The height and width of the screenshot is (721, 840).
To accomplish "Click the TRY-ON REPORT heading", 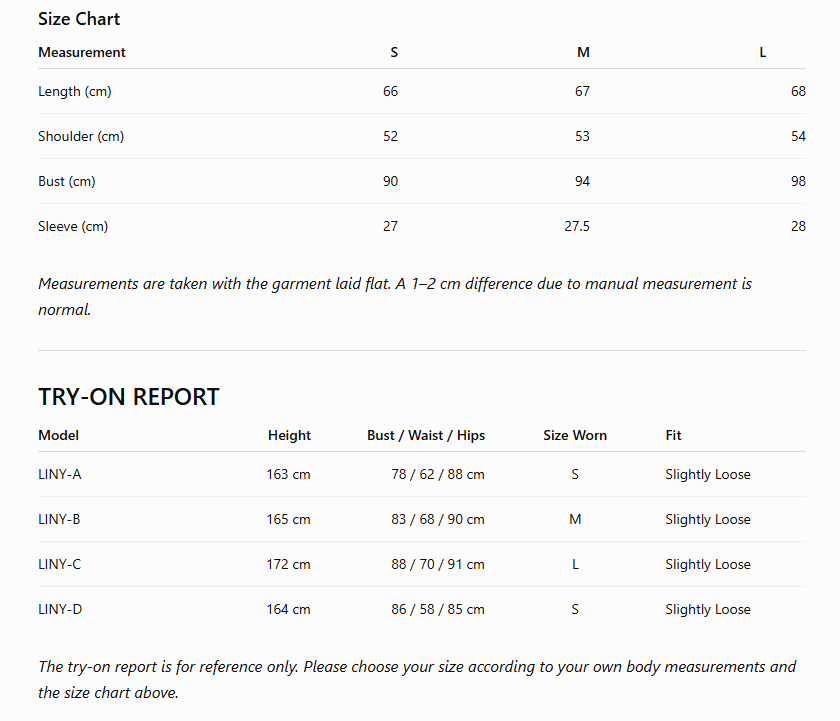I will click(x=129, y=397).
